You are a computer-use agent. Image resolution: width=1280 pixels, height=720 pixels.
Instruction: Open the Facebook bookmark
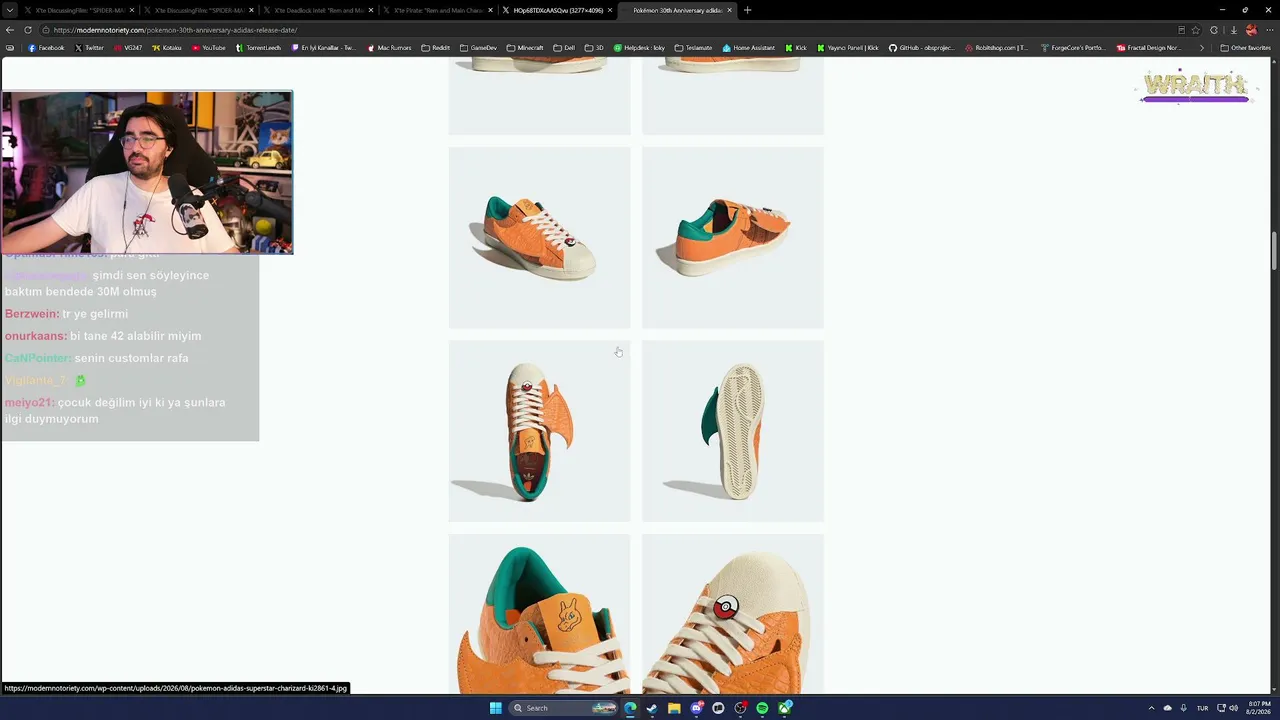(46, 48)
